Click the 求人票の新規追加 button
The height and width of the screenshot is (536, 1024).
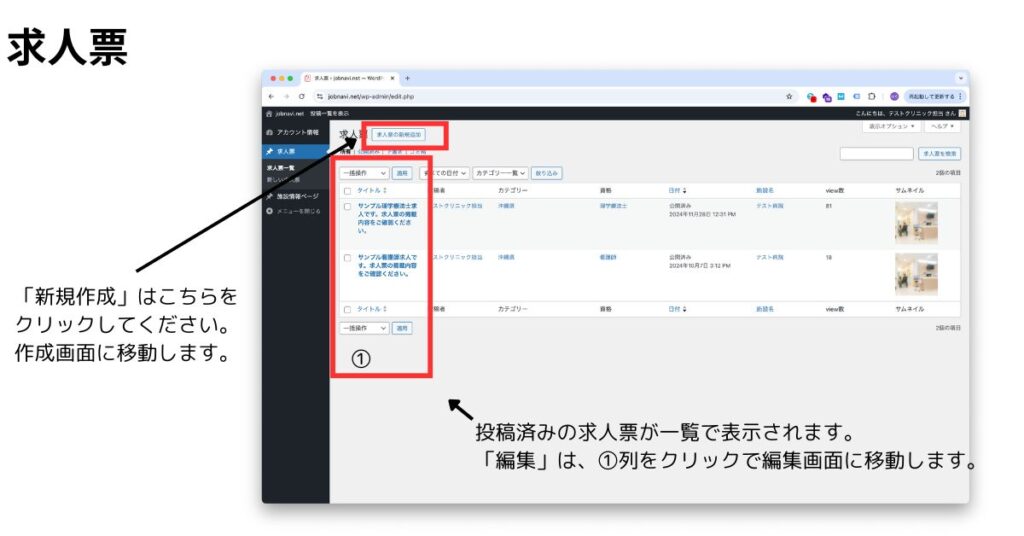tap(399, 133)
